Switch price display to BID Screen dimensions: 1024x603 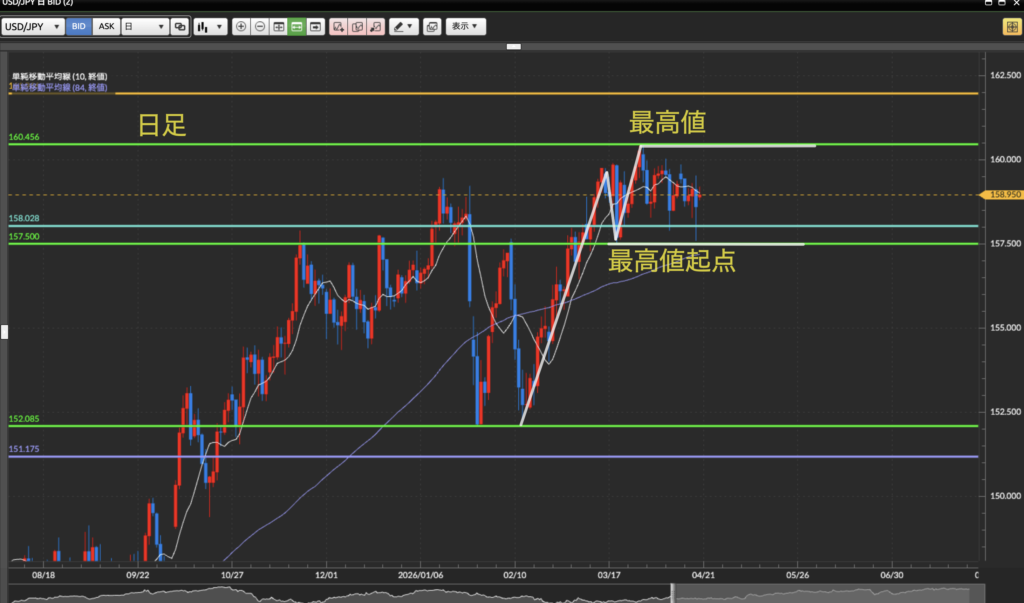tap(78, 27)
